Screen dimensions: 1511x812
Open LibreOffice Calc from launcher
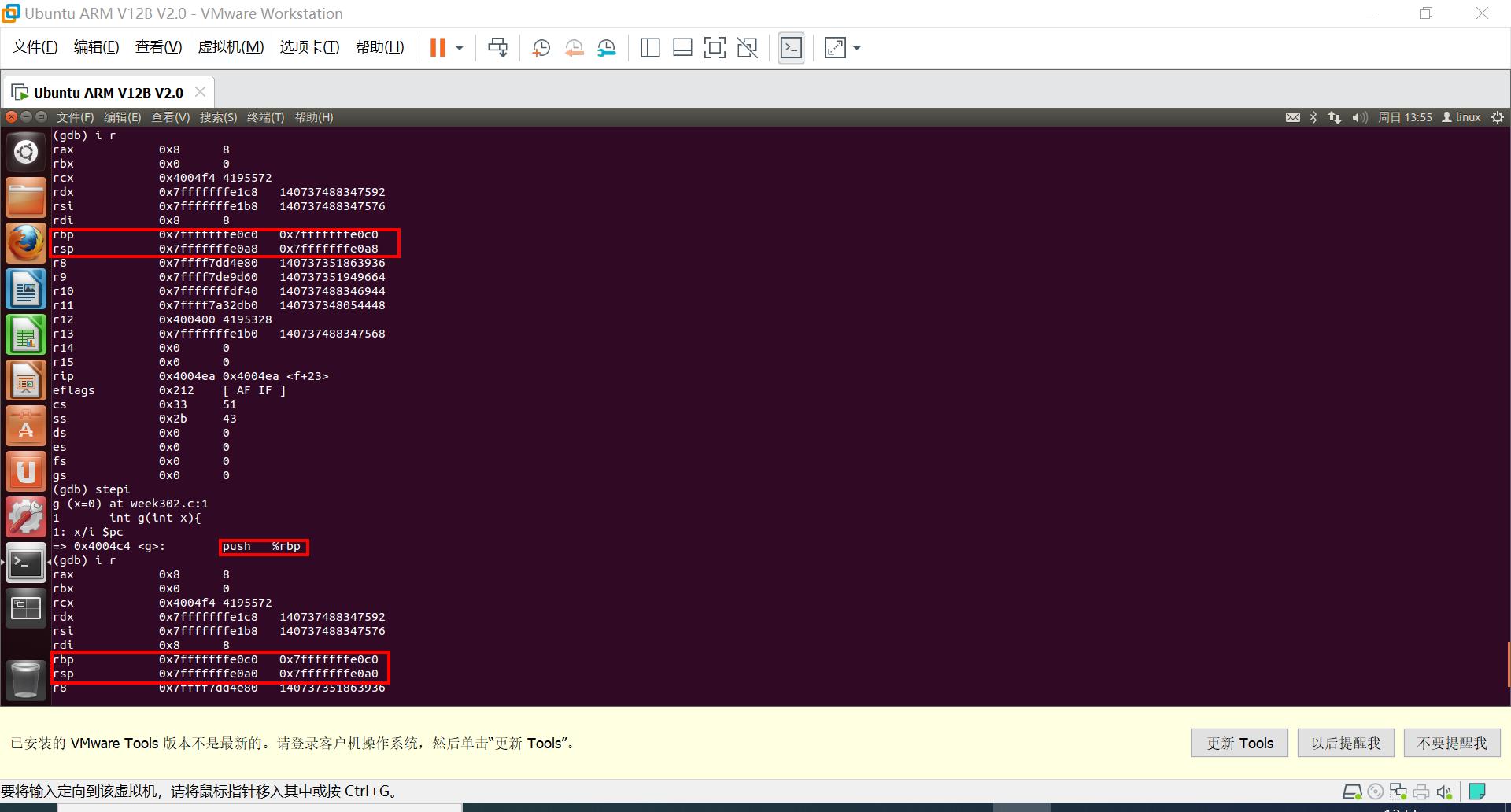(x=26, y=334)
